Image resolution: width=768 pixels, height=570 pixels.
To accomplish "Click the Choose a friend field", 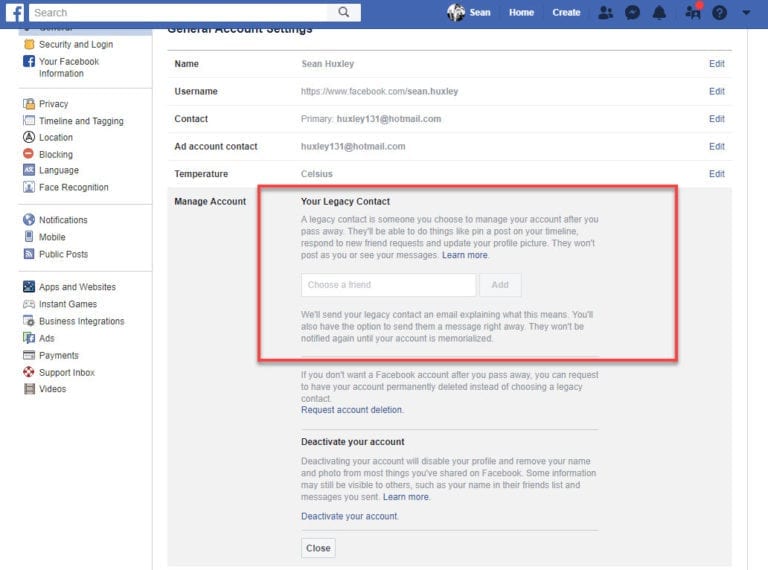I will [x=388, y=285].
